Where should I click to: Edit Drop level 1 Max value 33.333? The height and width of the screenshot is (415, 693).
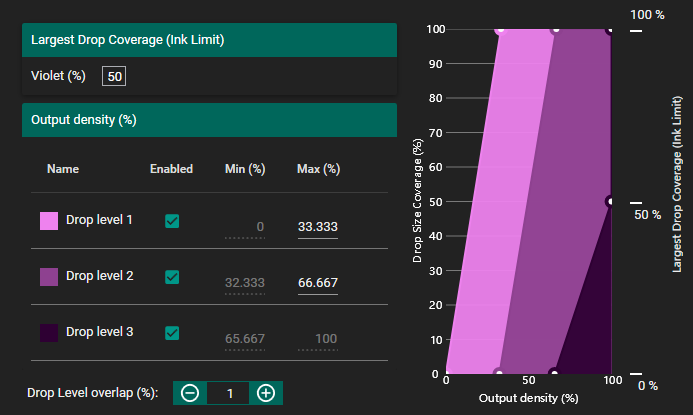click(x=316, y=227)
